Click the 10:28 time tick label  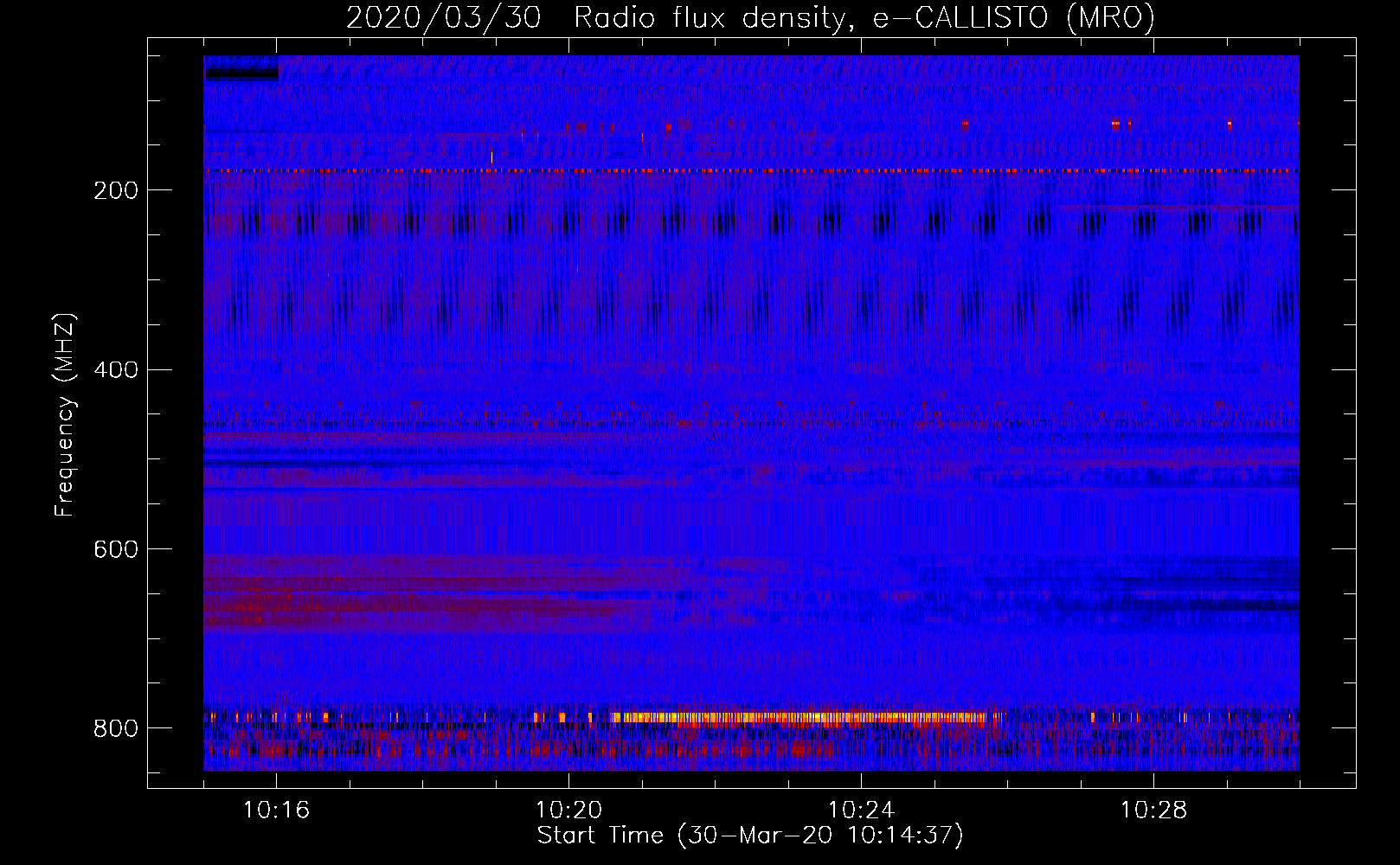[1153, 811]
